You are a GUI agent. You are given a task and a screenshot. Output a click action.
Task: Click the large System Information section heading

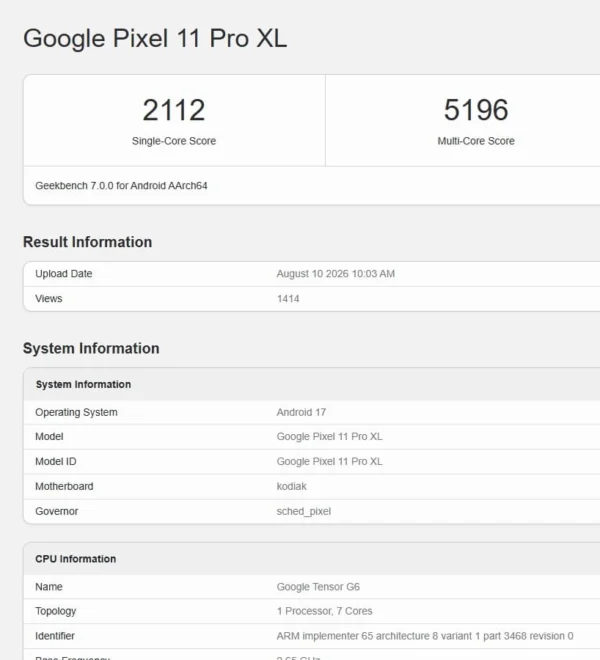tap(91, 349)
